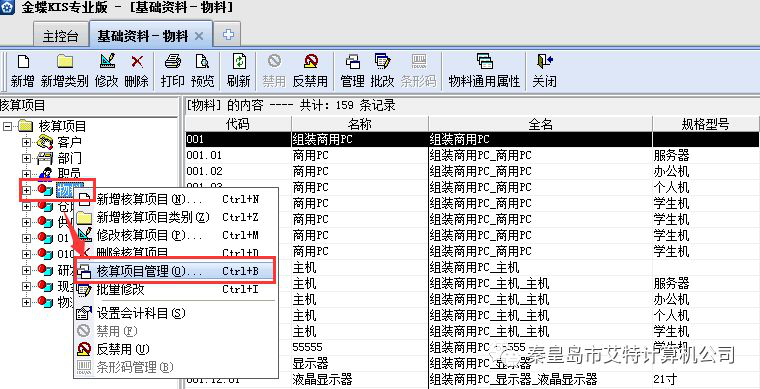The height and width of the screenshot is (389, 760).
Task: Expand the 职员 tree node
Action: pos(26,173)
